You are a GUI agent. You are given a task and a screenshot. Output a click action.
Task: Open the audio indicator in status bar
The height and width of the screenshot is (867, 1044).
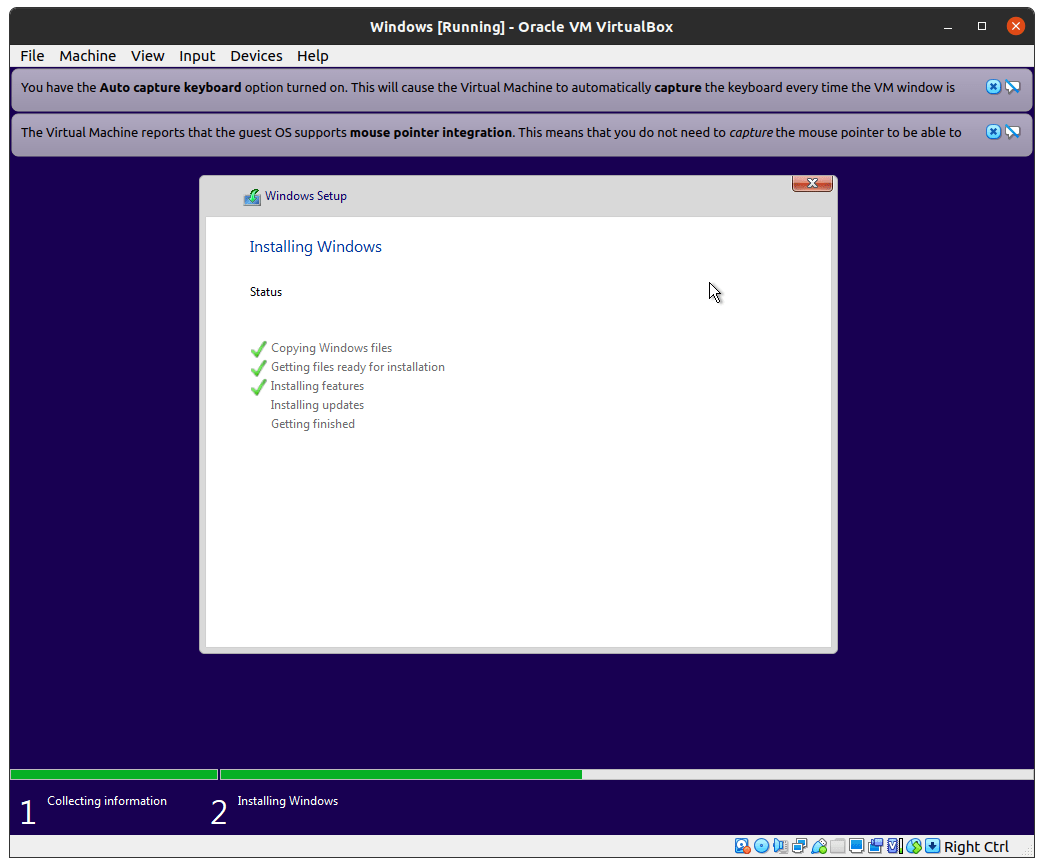780,846
